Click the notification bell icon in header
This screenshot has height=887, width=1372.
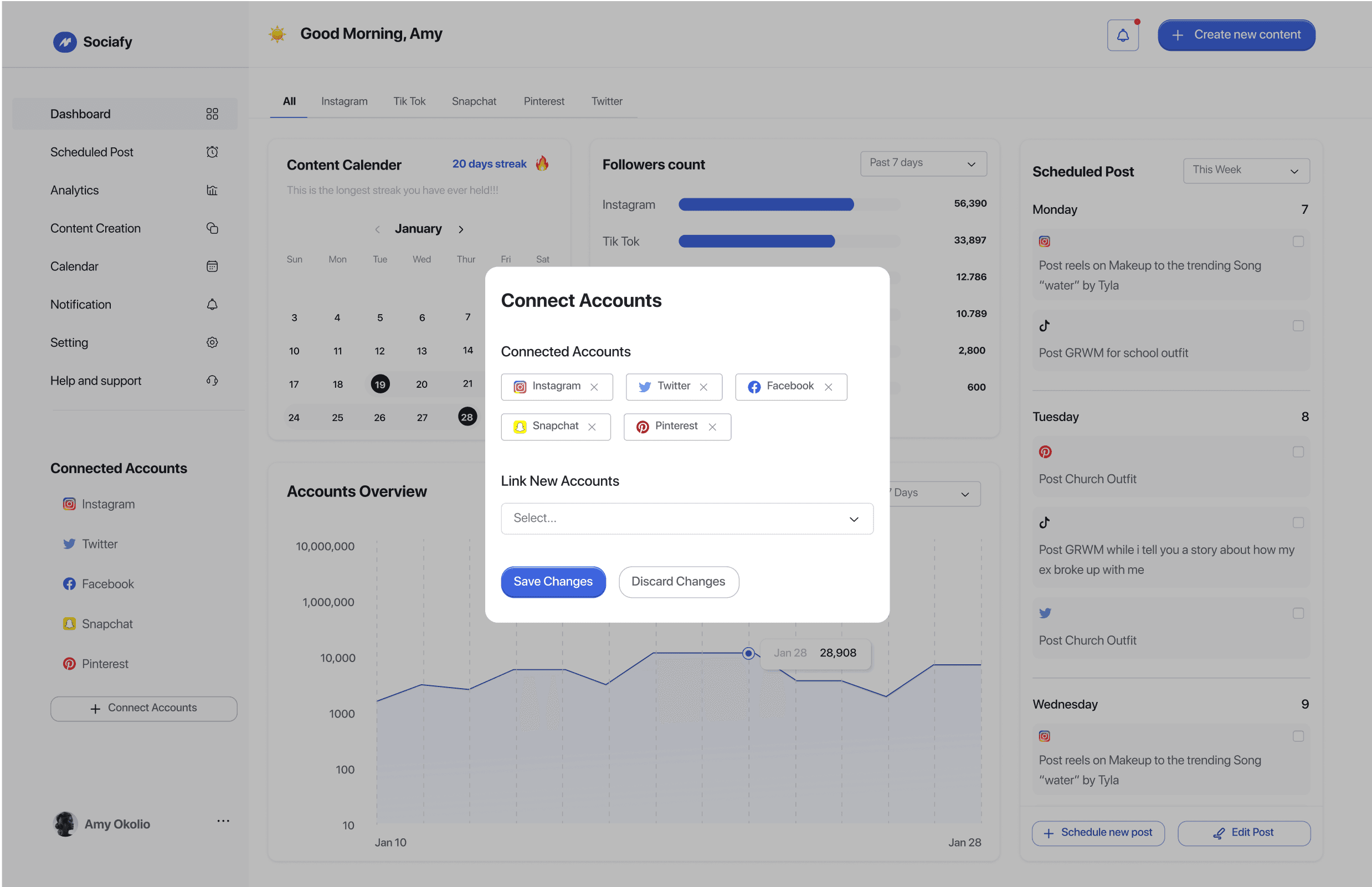(x=1122, y=35)
